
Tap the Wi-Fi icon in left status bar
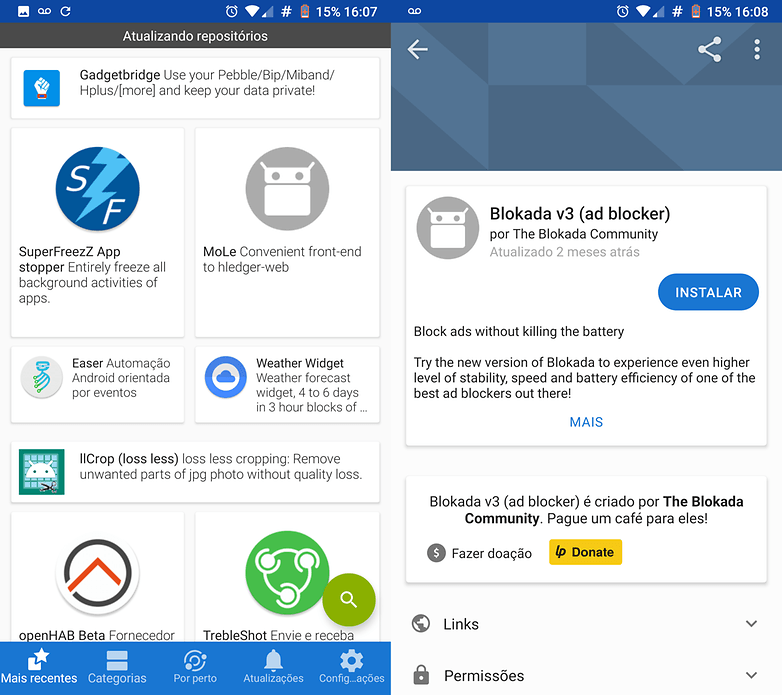pyautogui.click(x=252, y=11)
